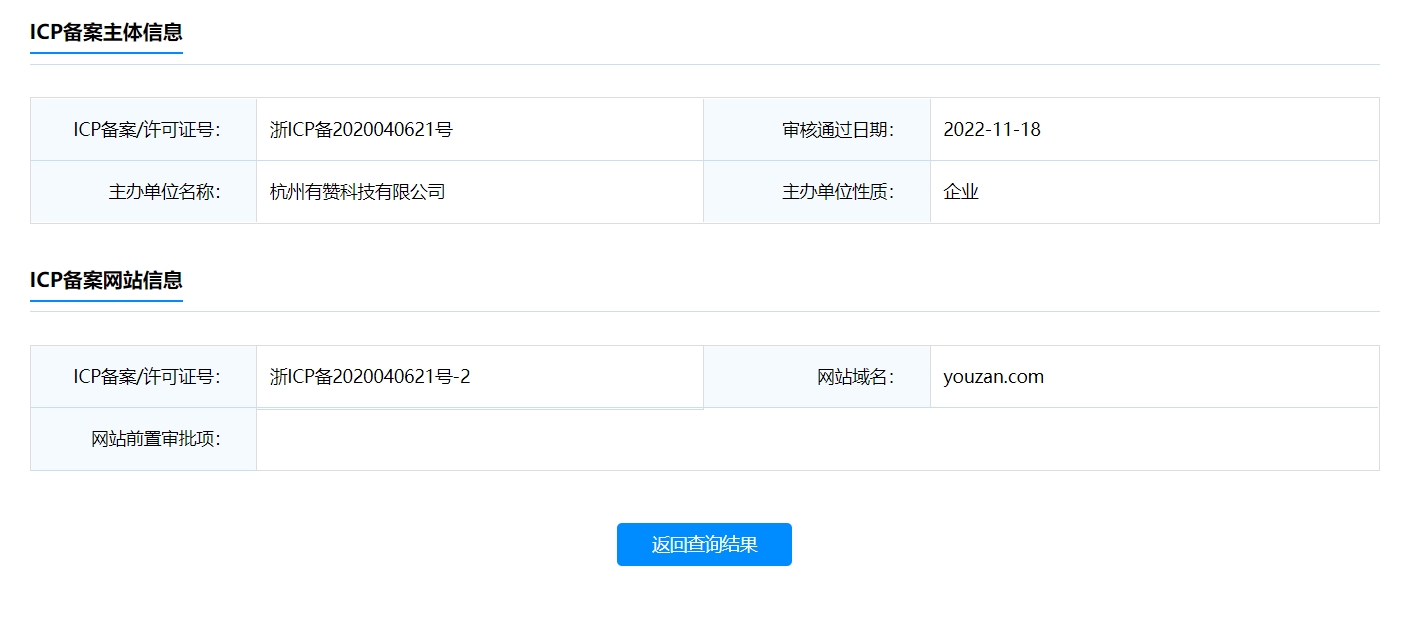
Task: Select the website license 浙ICP备2020040621号-2 value
Action: (370, 377)
